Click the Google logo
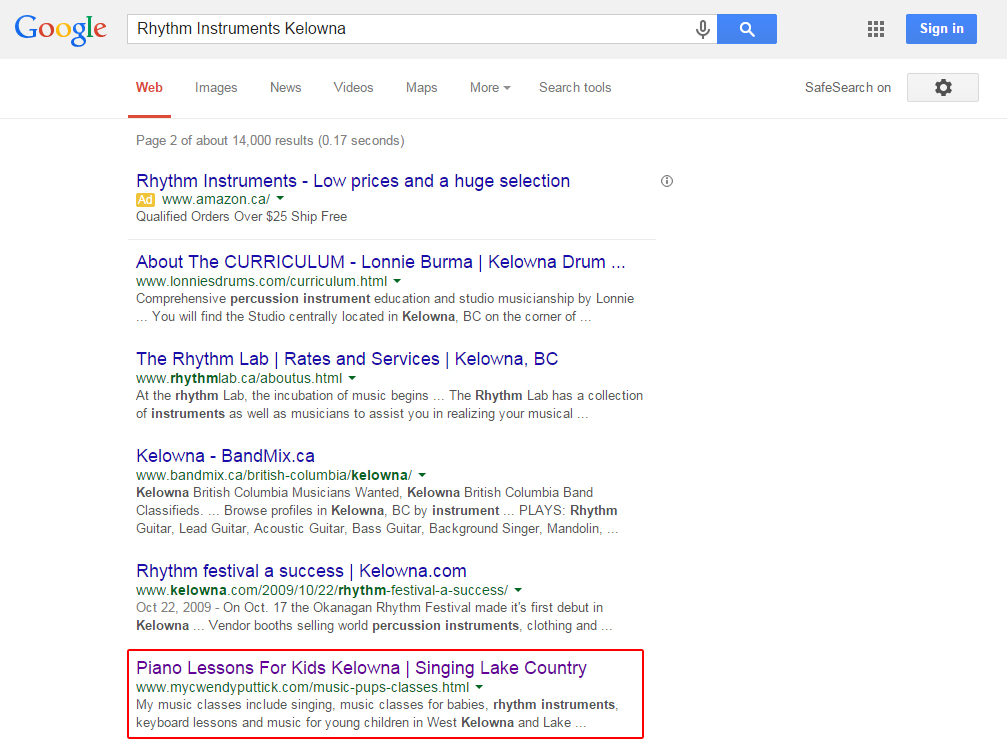The height and width of the screenshot is (749, 1007). [61, 30]
